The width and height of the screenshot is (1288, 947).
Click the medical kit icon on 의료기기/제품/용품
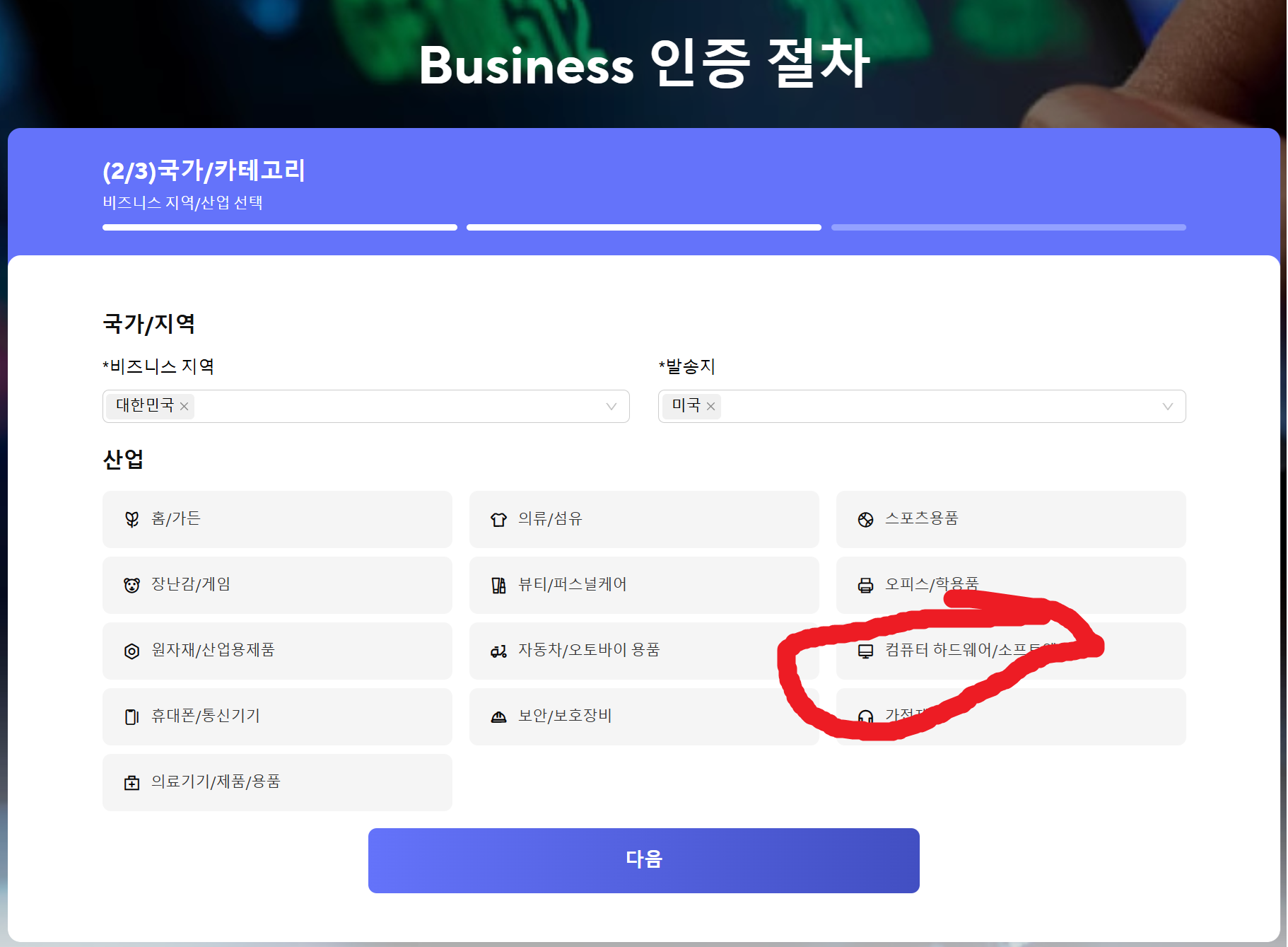click(x=131, y=782)
